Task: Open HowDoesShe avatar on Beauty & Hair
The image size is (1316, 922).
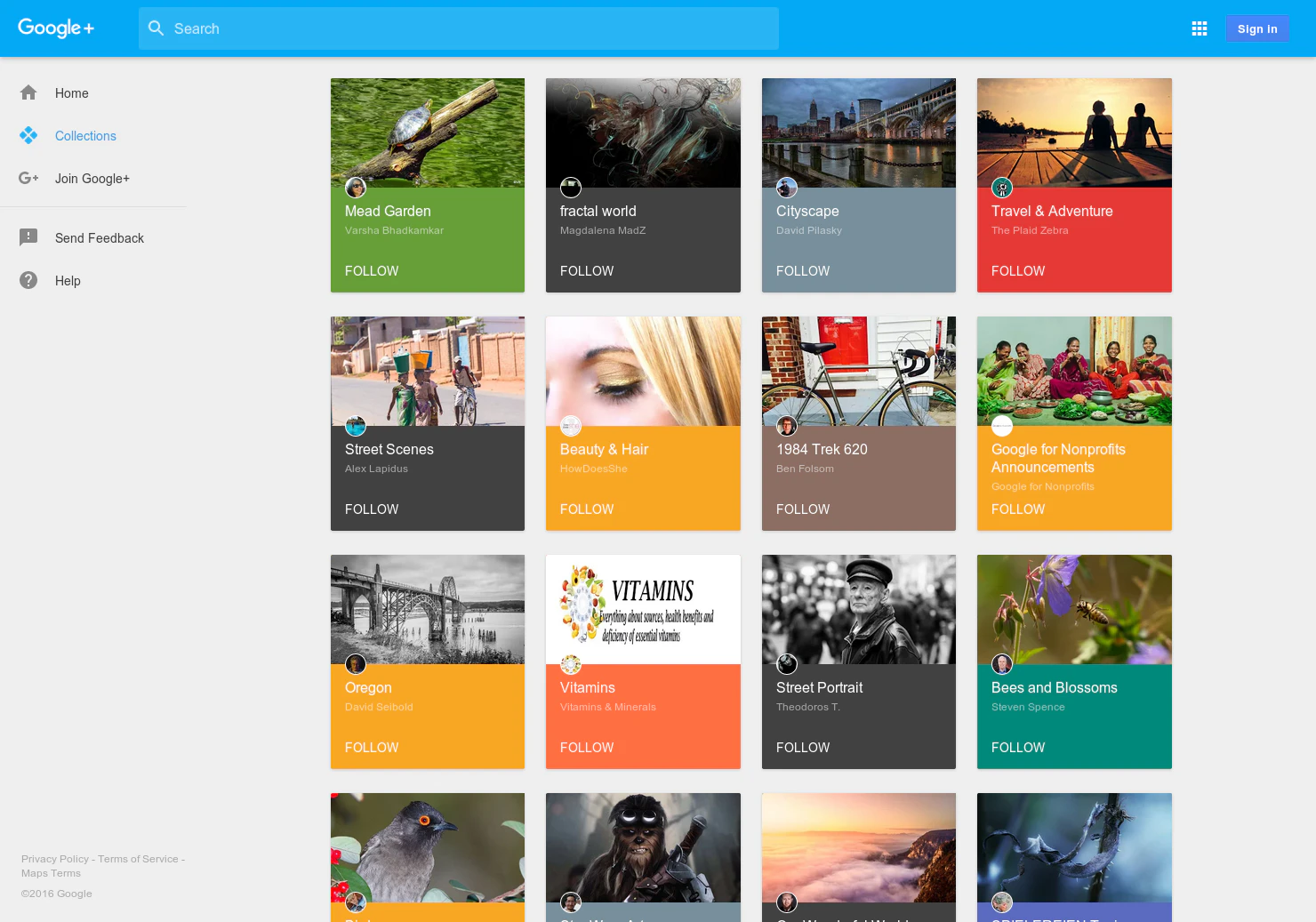Action: click(x=571, y=426)
